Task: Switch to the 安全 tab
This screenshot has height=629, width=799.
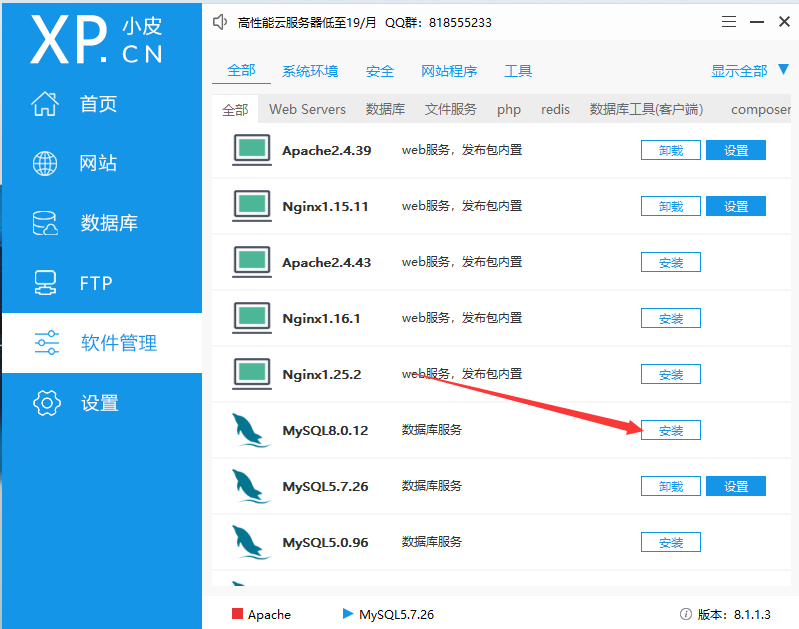Action: pos(380,71)
